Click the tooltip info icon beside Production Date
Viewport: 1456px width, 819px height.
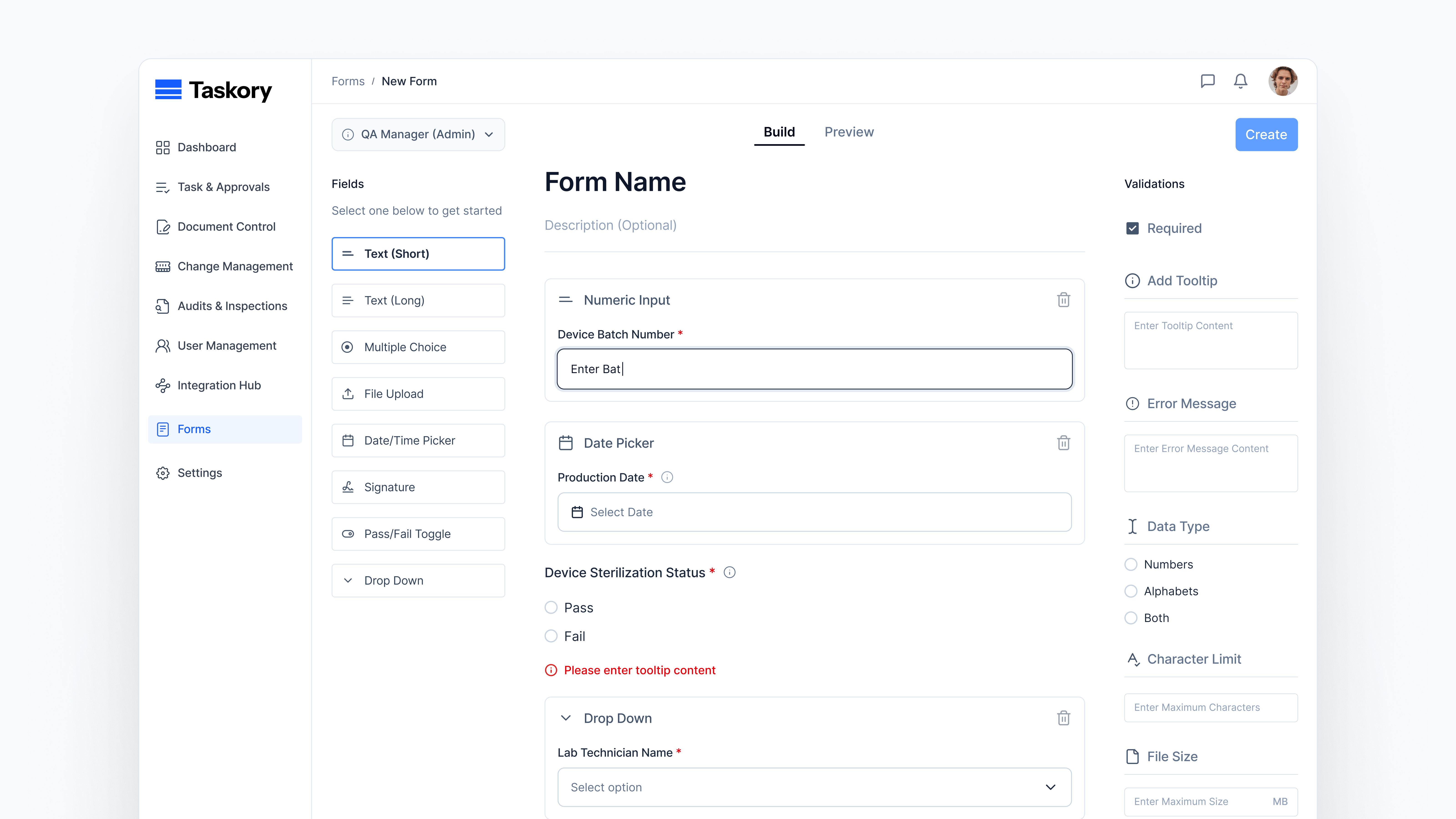click(667, 477)
